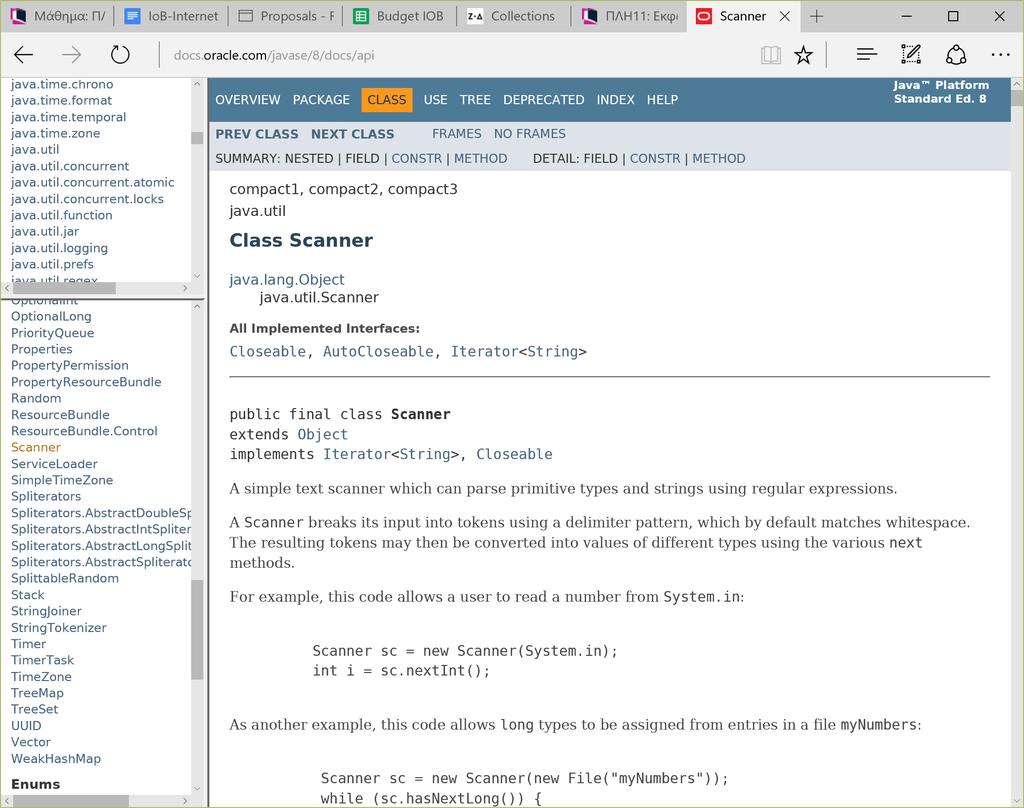
Task: Open StringTokenizer class in class list
Action: [59, 628]
